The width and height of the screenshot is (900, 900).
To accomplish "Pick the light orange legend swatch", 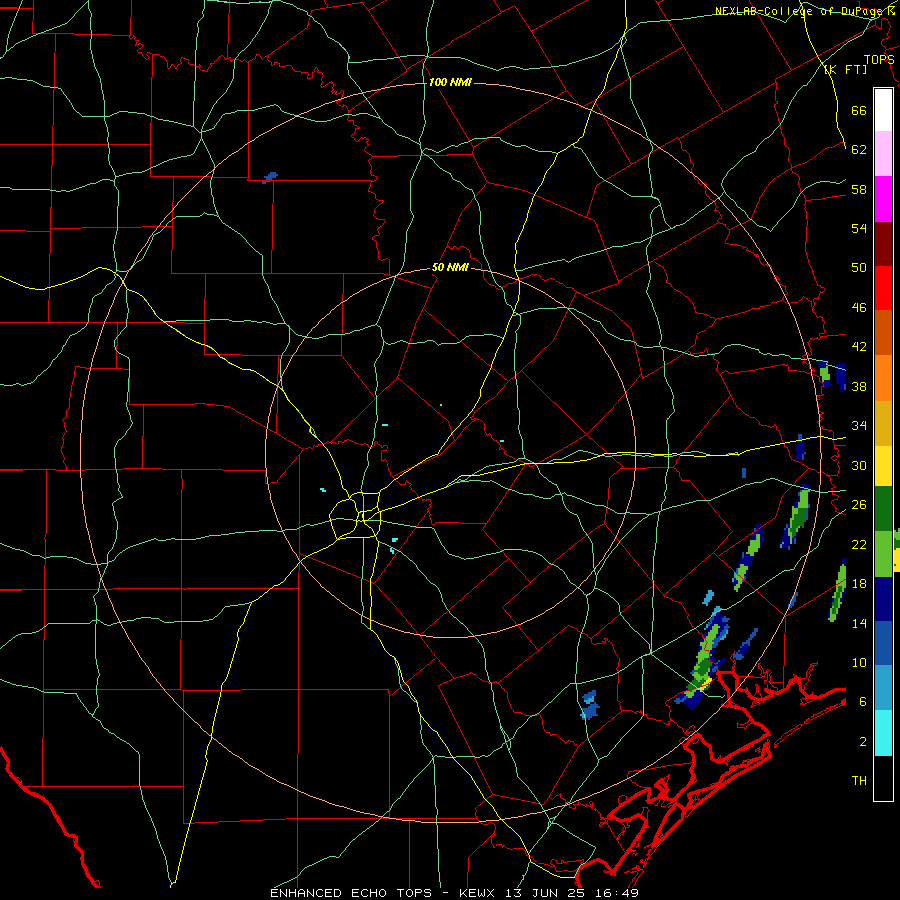I will click(883, 378).
